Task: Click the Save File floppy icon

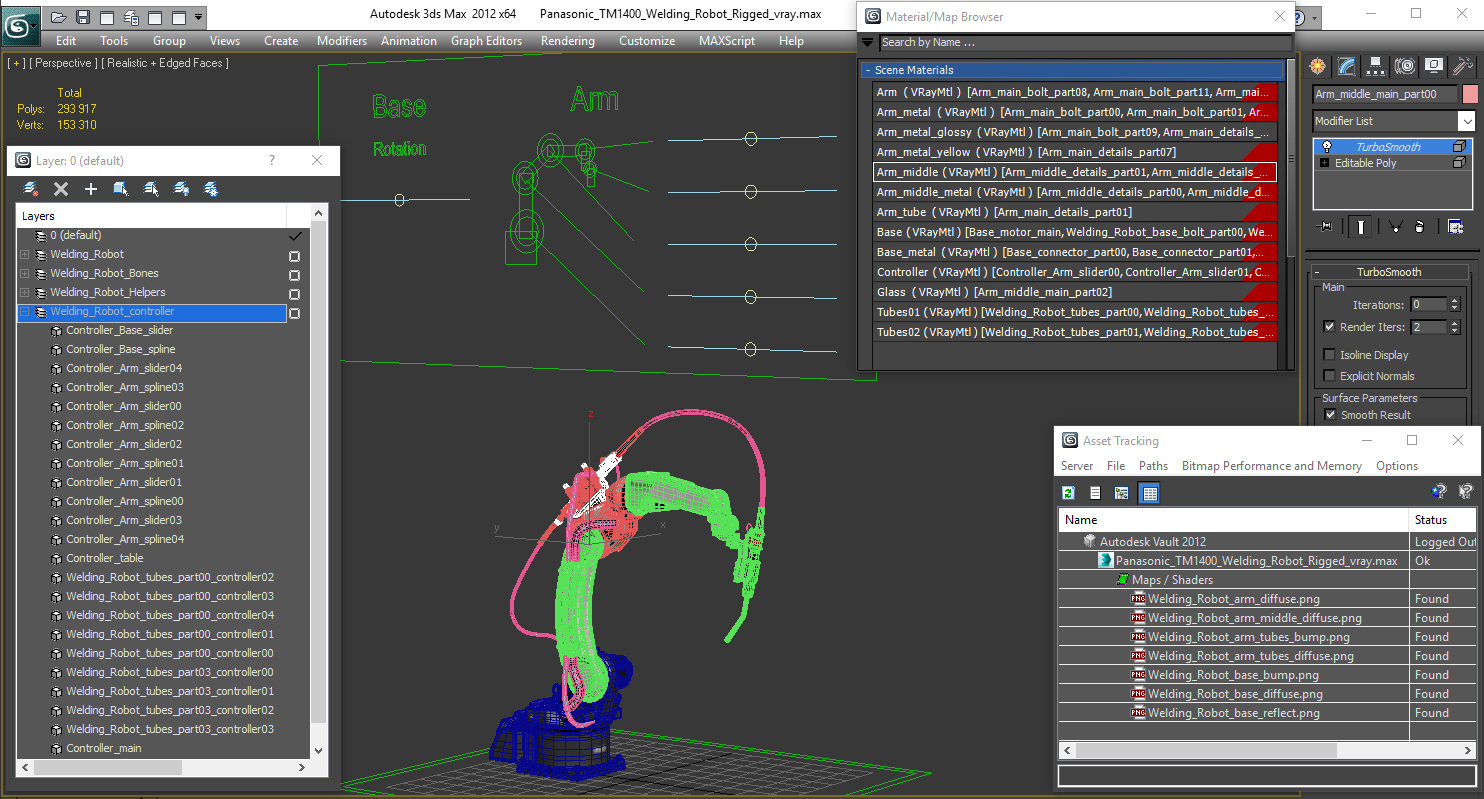Action: coord(83,17)
